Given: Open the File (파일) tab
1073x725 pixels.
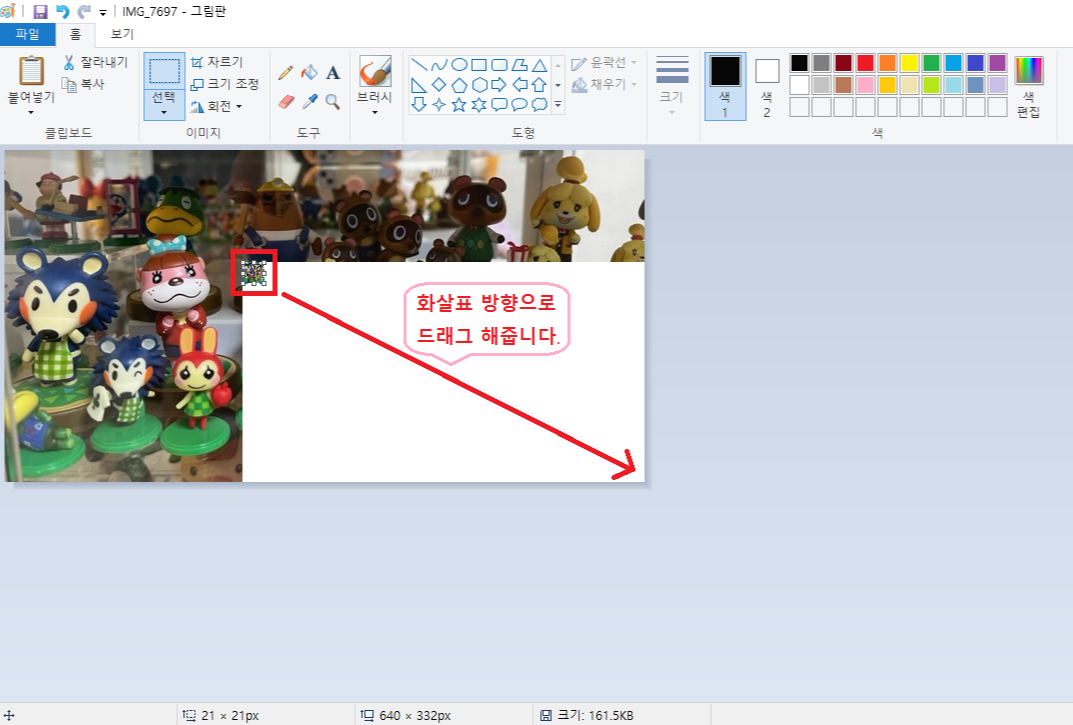Looking at the screenshot, I should click(27, 34).
